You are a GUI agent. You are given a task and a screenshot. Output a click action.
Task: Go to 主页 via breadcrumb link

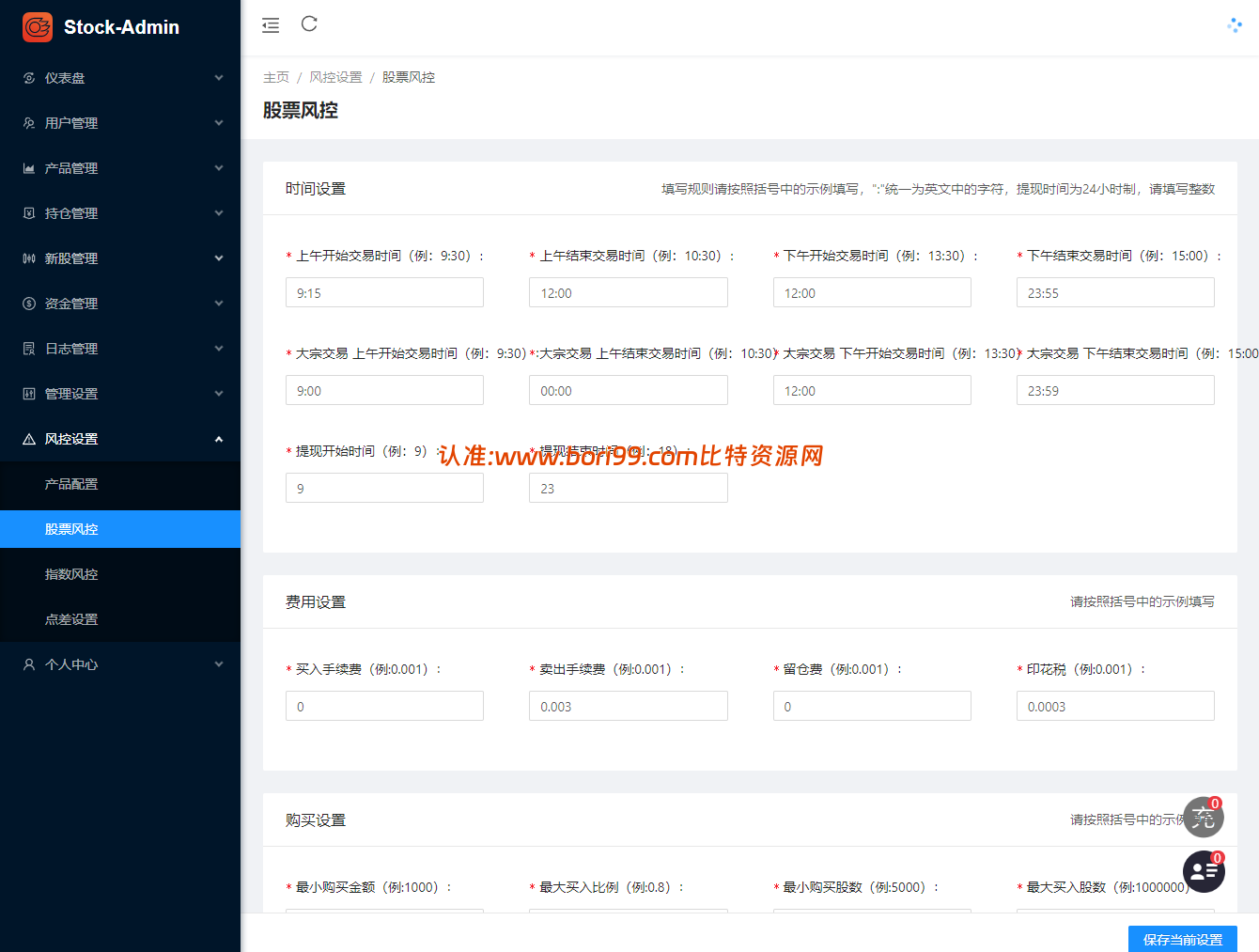[x=276, y=77]
